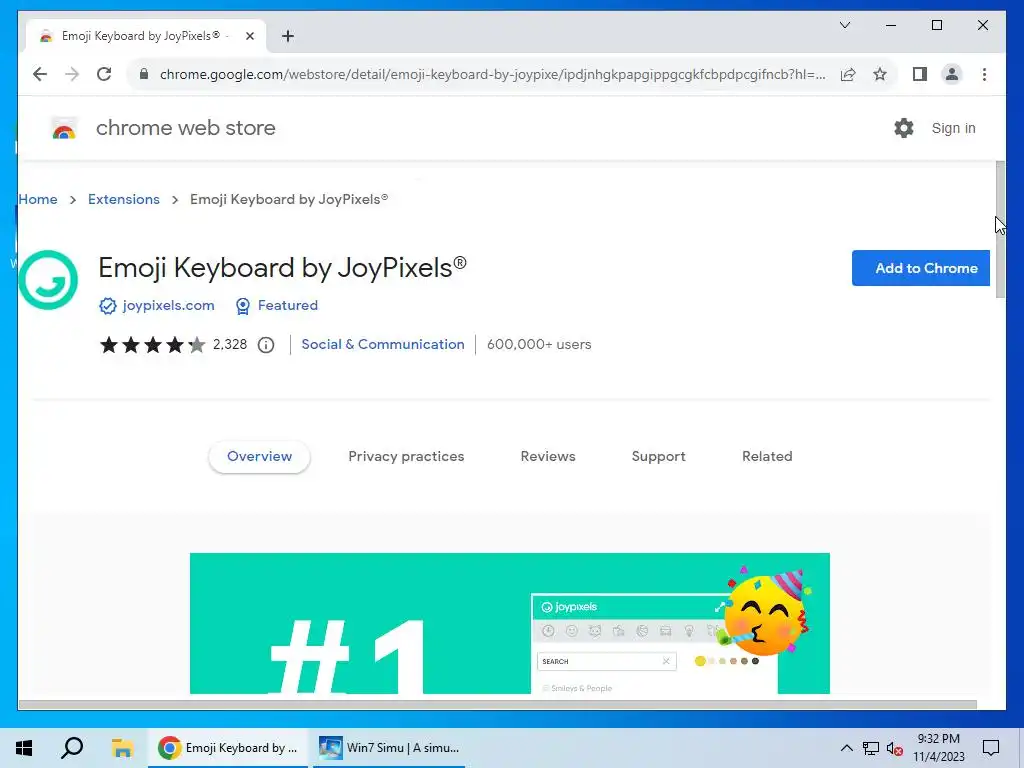The image size is (1024, 768).
Task: Add the extension to Chrome
Action: tap(921, 268)
